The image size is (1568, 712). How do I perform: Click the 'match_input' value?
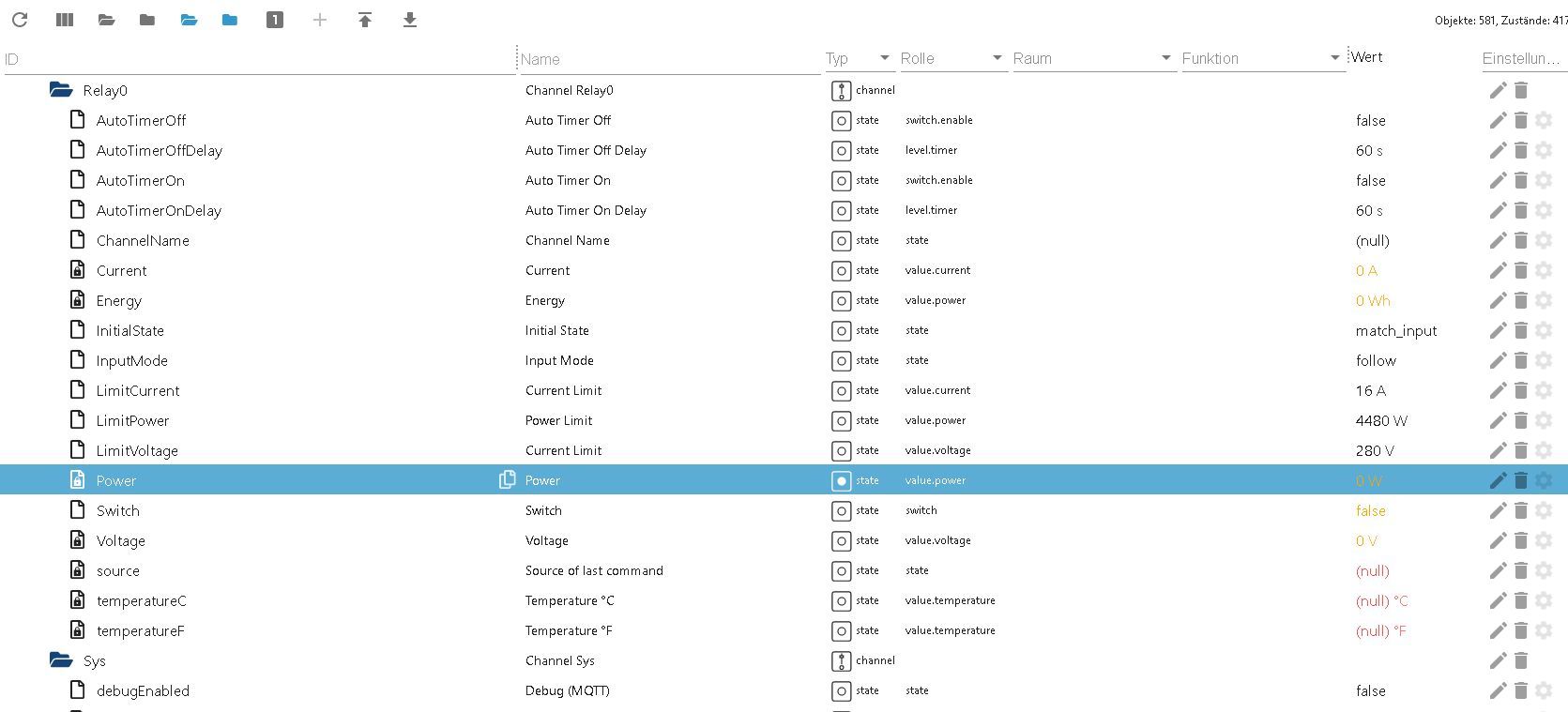1396,330
